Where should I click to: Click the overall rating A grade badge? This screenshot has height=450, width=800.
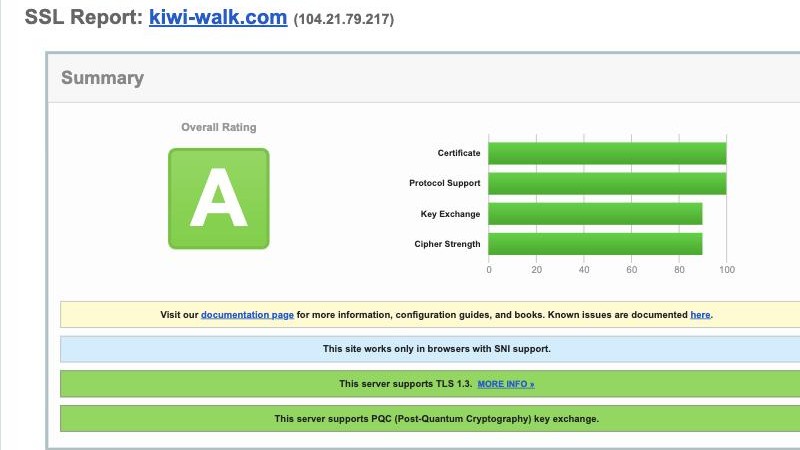(x=219, y=198)
